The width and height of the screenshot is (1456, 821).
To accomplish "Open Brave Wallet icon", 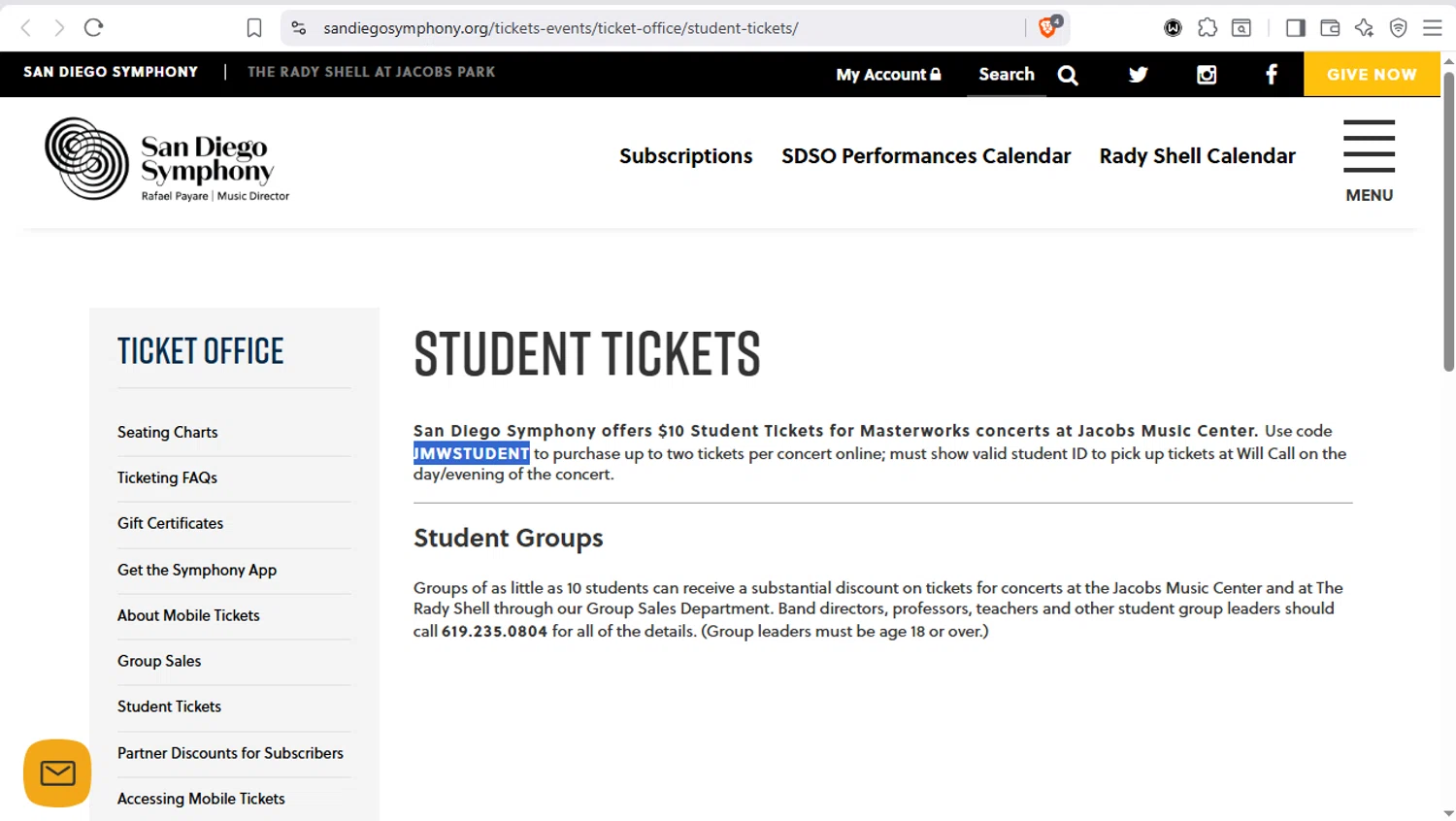I will [1330, 28].
